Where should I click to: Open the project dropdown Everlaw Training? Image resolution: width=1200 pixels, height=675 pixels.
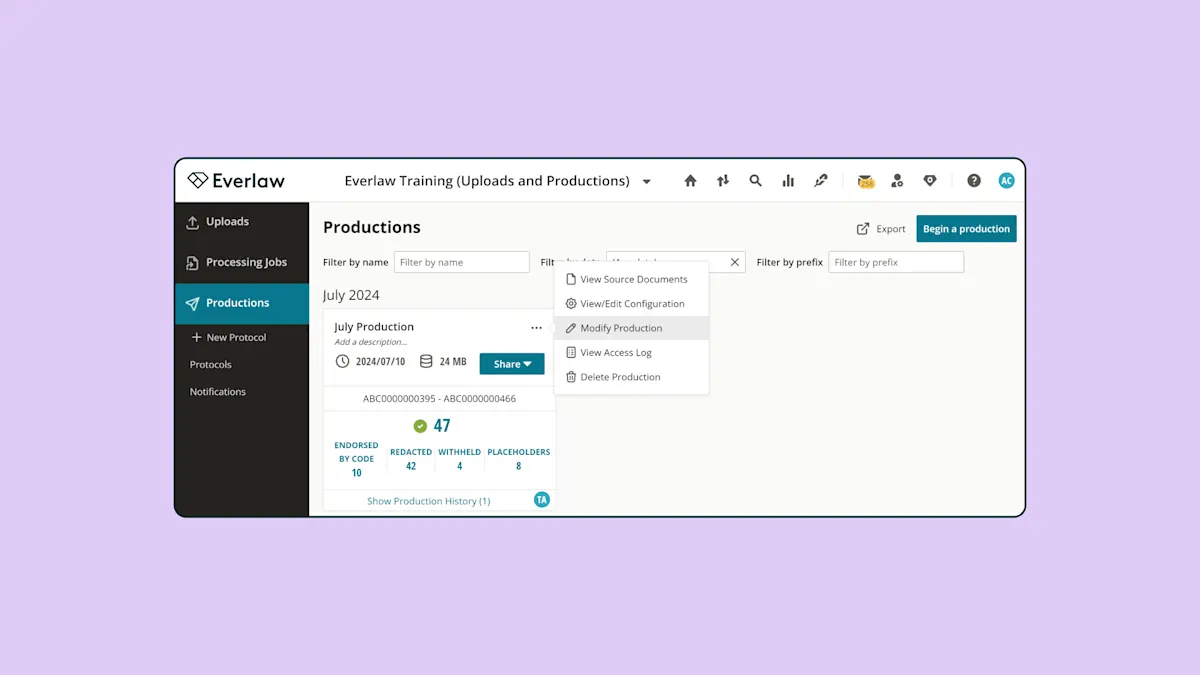(498, 181)
